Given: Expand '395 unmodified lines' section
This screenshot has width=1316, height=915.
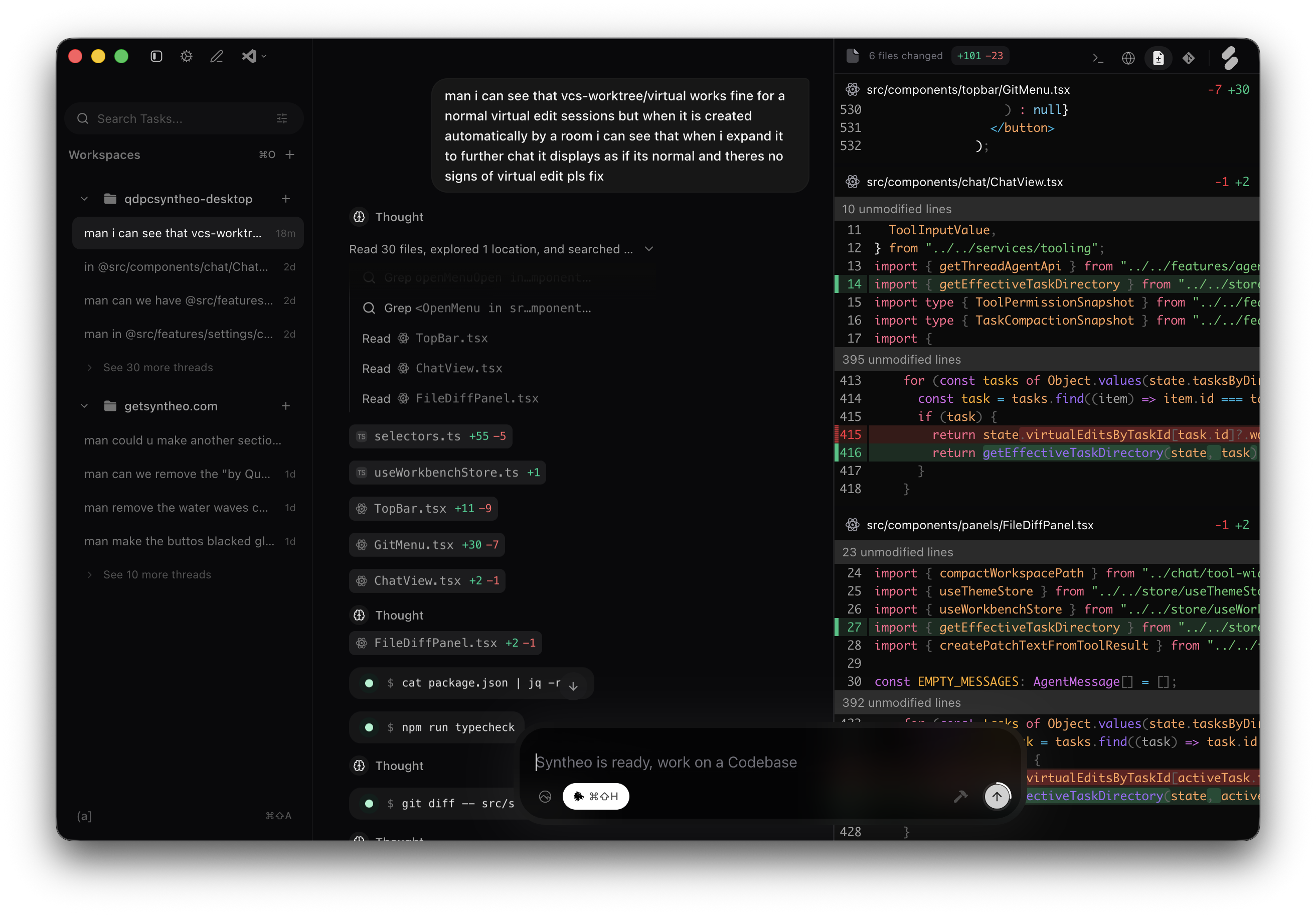Looking at the screenshot, I should pyautogui.click(x=1047, y=360).
